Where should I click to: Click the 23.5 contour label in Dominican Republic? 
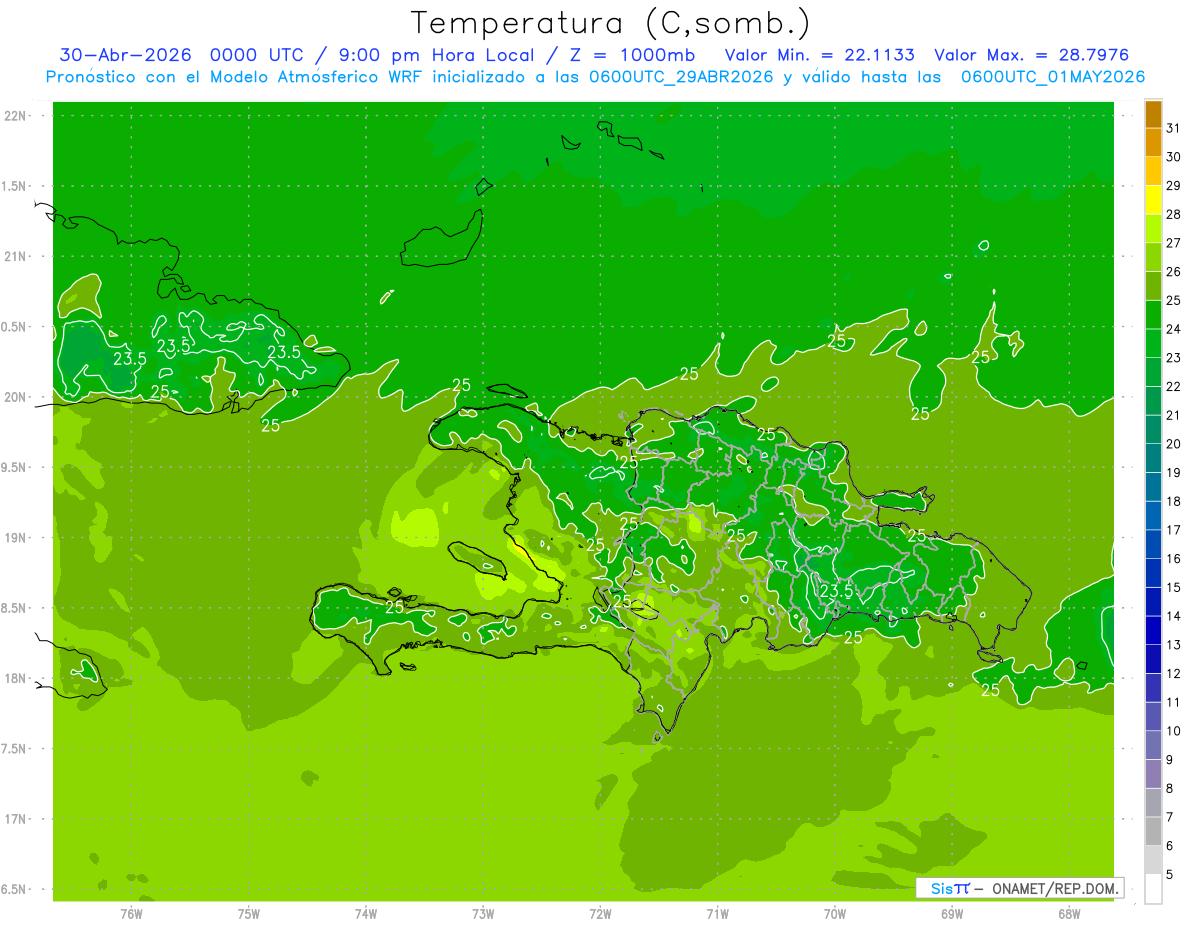tap(836, 591)
